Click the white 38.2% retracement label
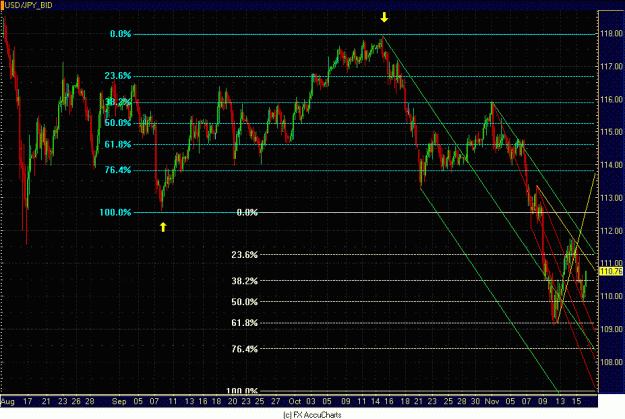 point(245,281)
